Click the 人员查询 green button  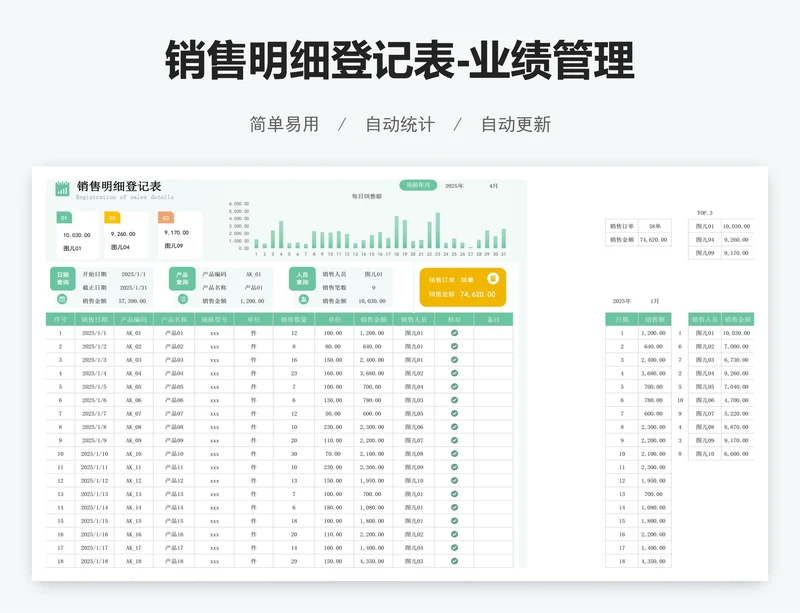click(x=302, y=279)
